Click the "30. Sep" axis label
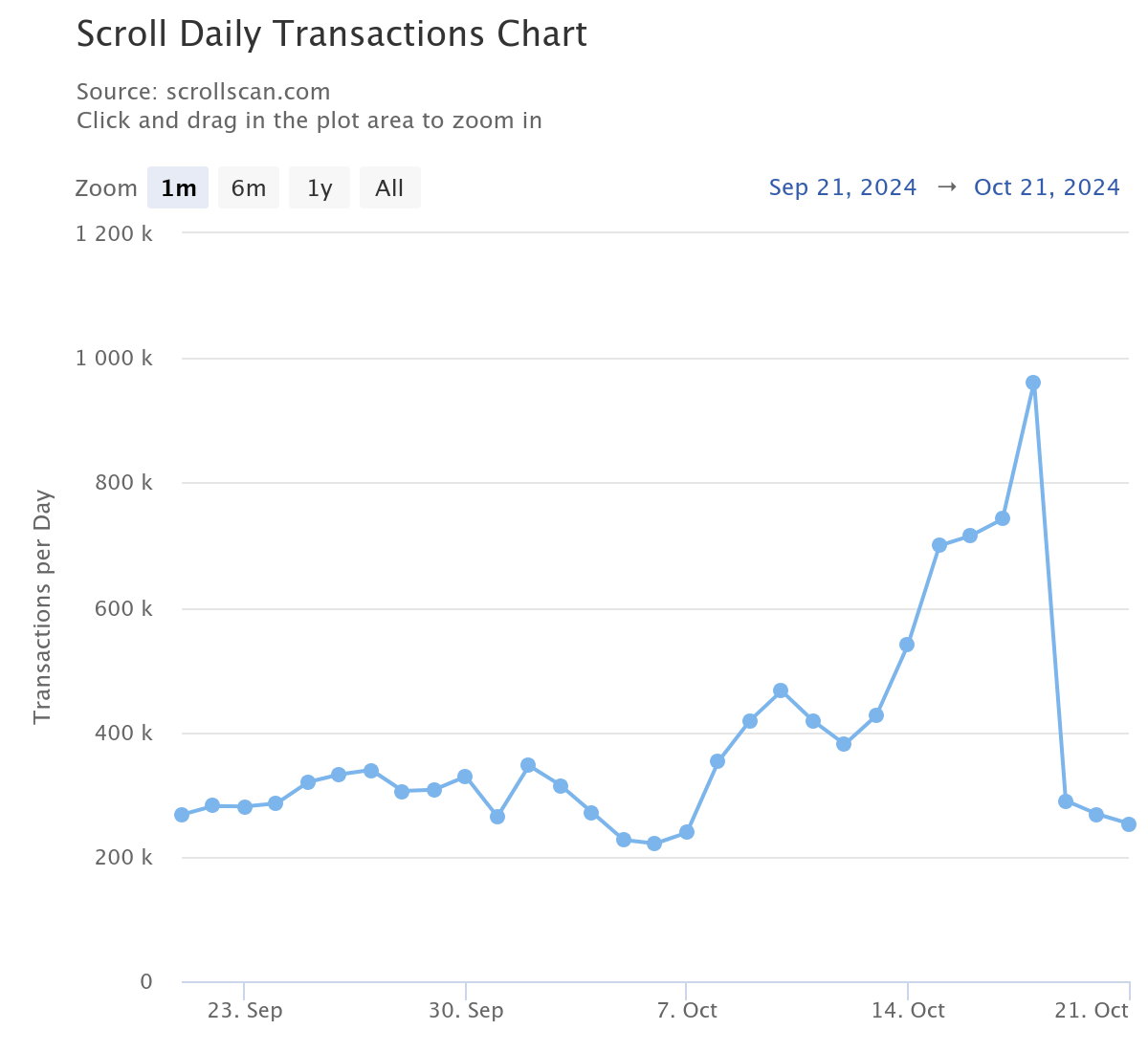This screenshot has width=1148, height=1052. [467, 1010]
